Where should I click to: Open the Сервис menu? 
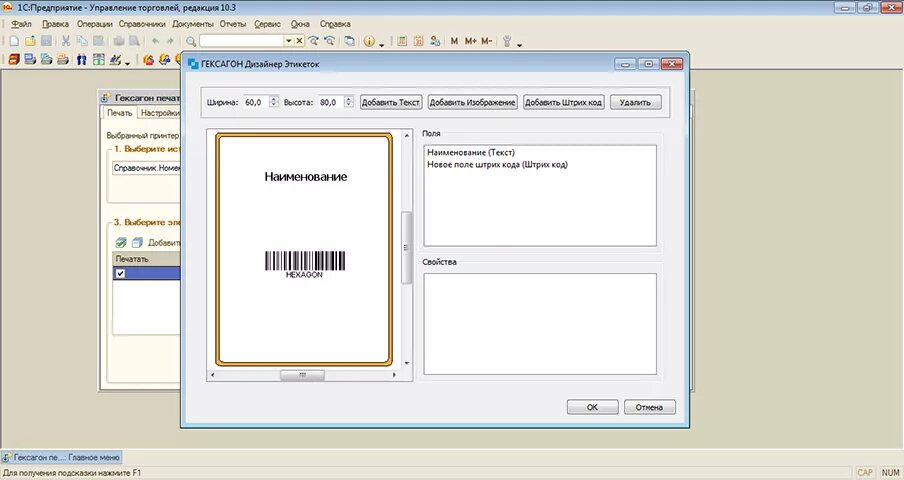[268, 24]
